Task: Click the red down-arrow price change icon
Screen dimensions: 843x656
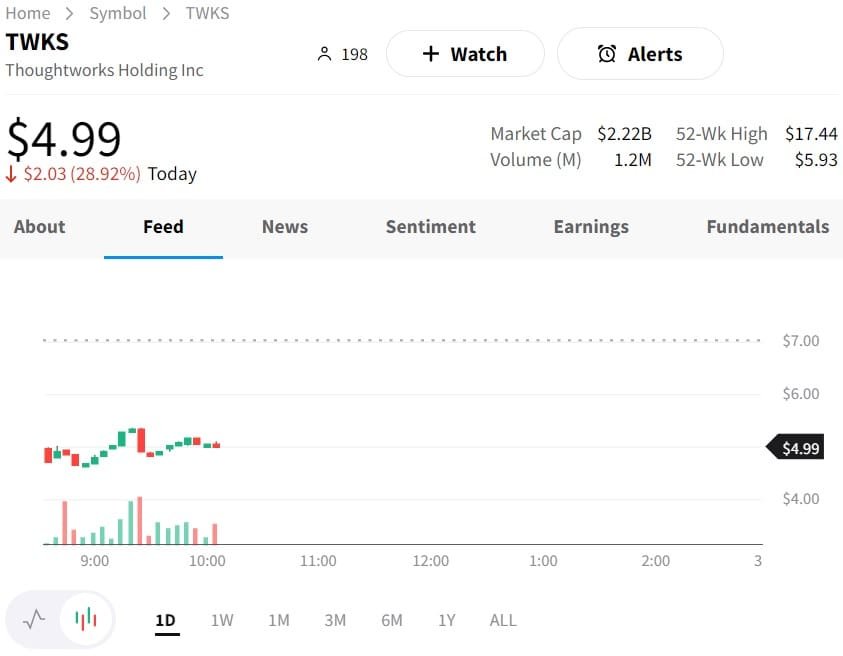Action: 12,174
